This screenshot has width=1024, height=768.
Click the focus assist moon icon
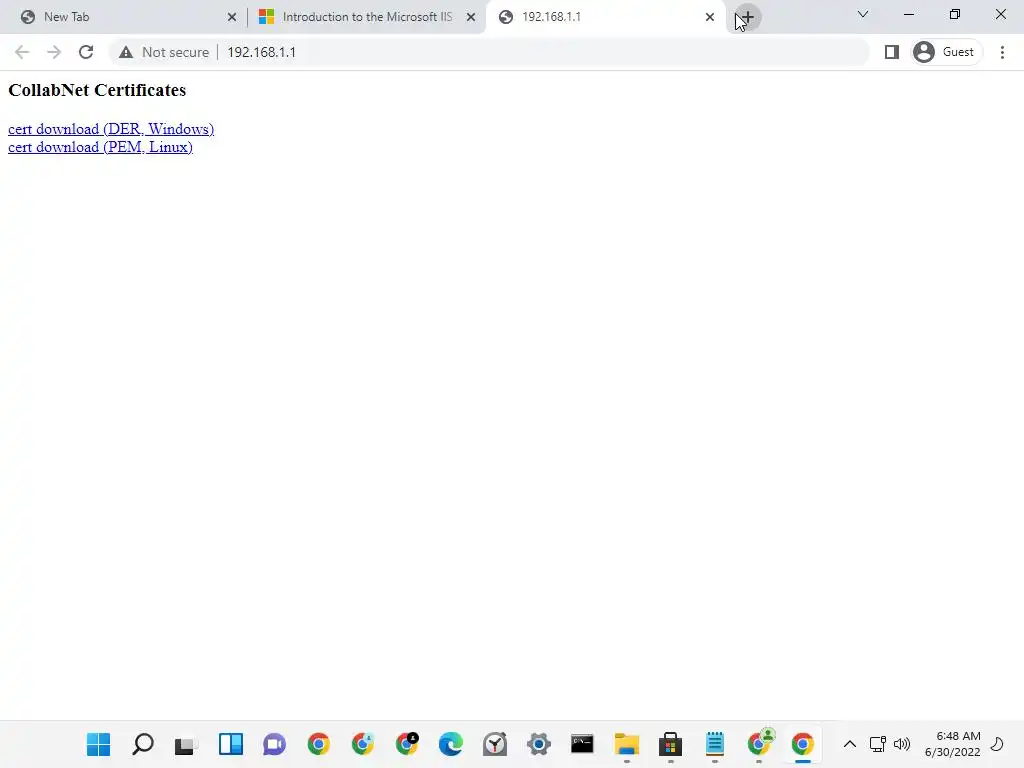click(997, 744)
